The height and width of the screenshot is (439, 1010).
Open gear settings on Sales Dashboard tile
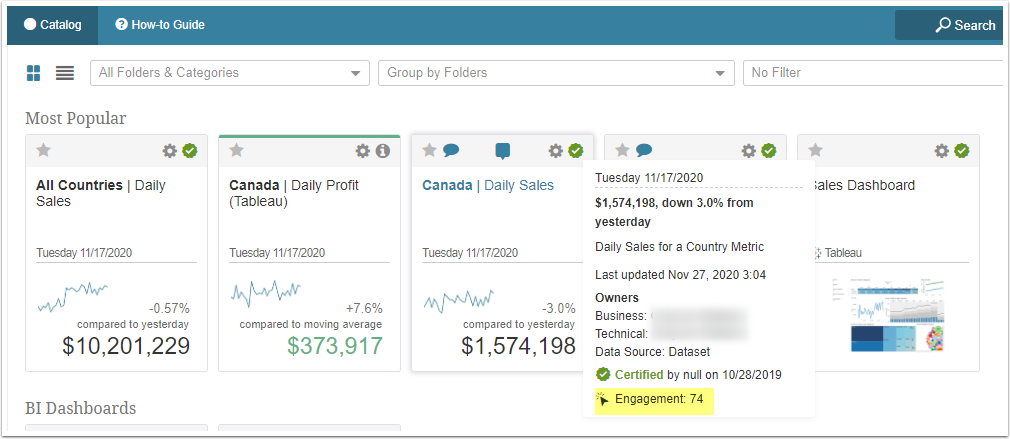click(x=942, y=151)
